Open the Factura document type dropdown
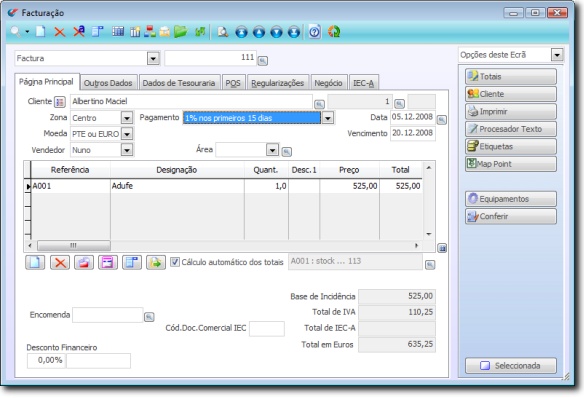The height and width of the screenshot is (398, 584). (x=153, y=58)
